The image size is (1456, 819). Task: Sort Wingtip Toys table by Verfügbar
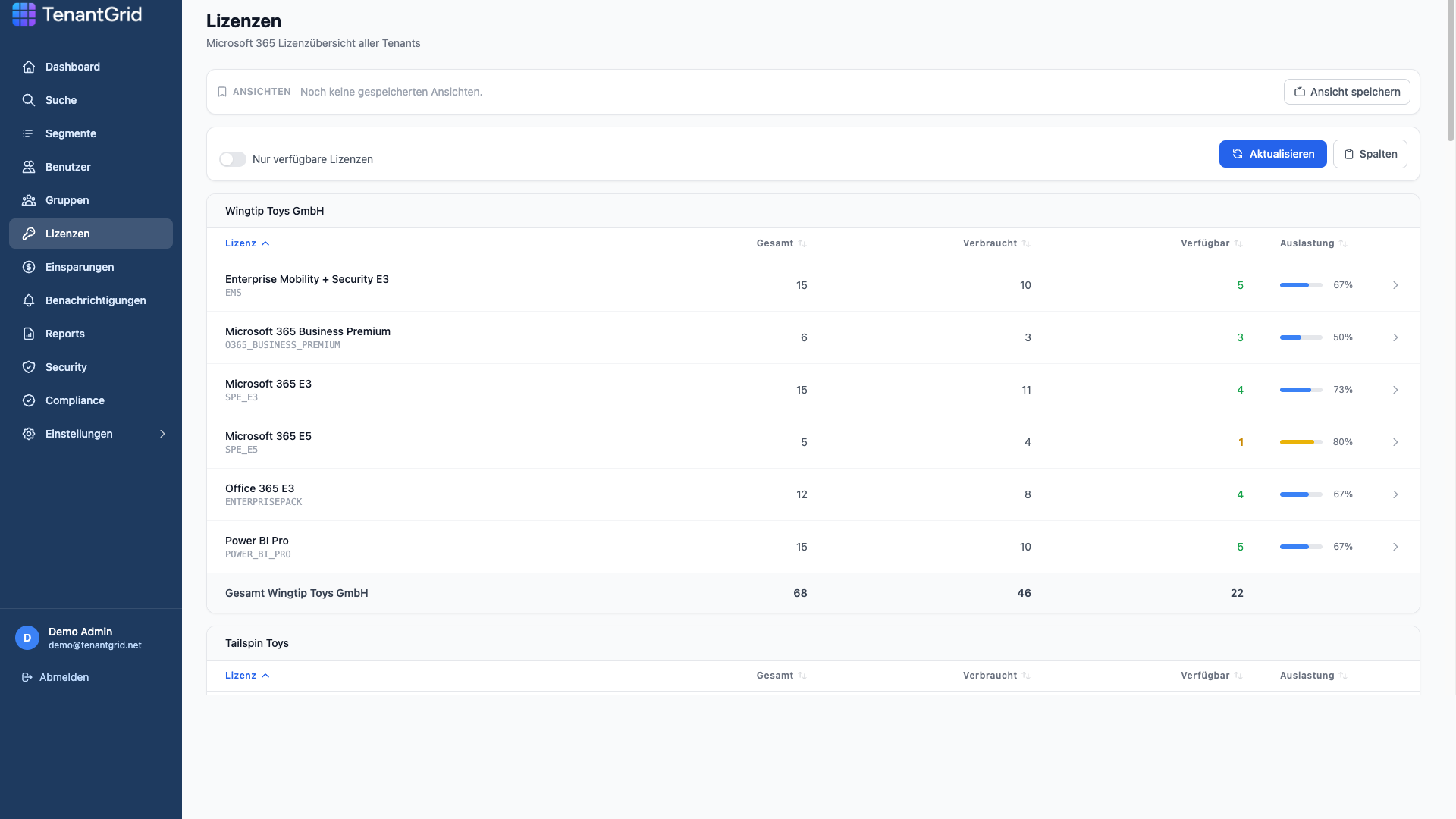[x=1211, y=243]
